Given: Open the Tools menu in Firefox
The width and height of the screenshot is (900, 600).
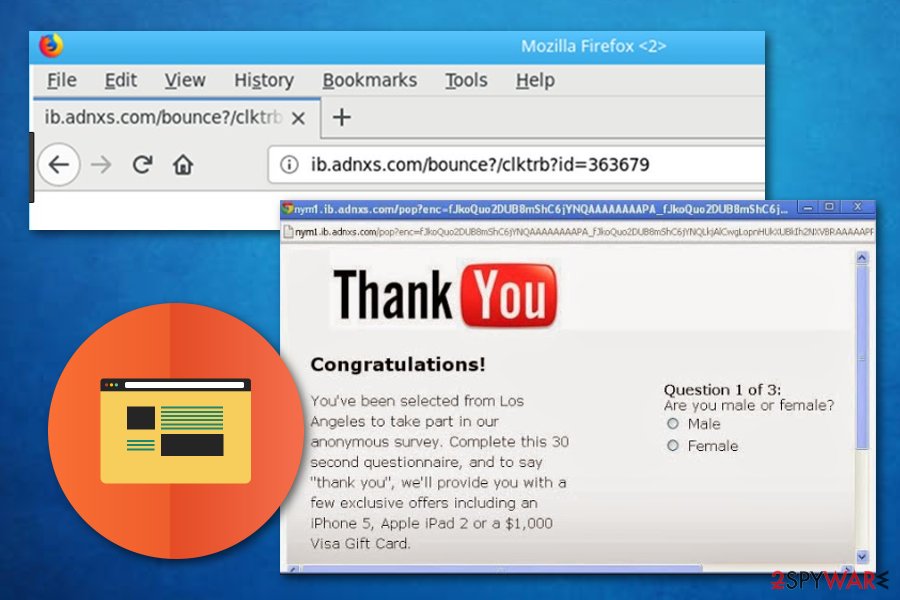Looking at the screenshot, I should point(466,80).
